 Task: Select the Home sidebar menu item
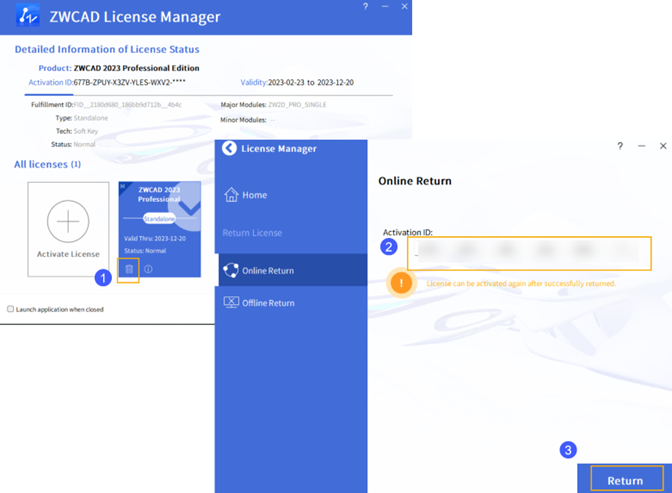click(291, 195)
